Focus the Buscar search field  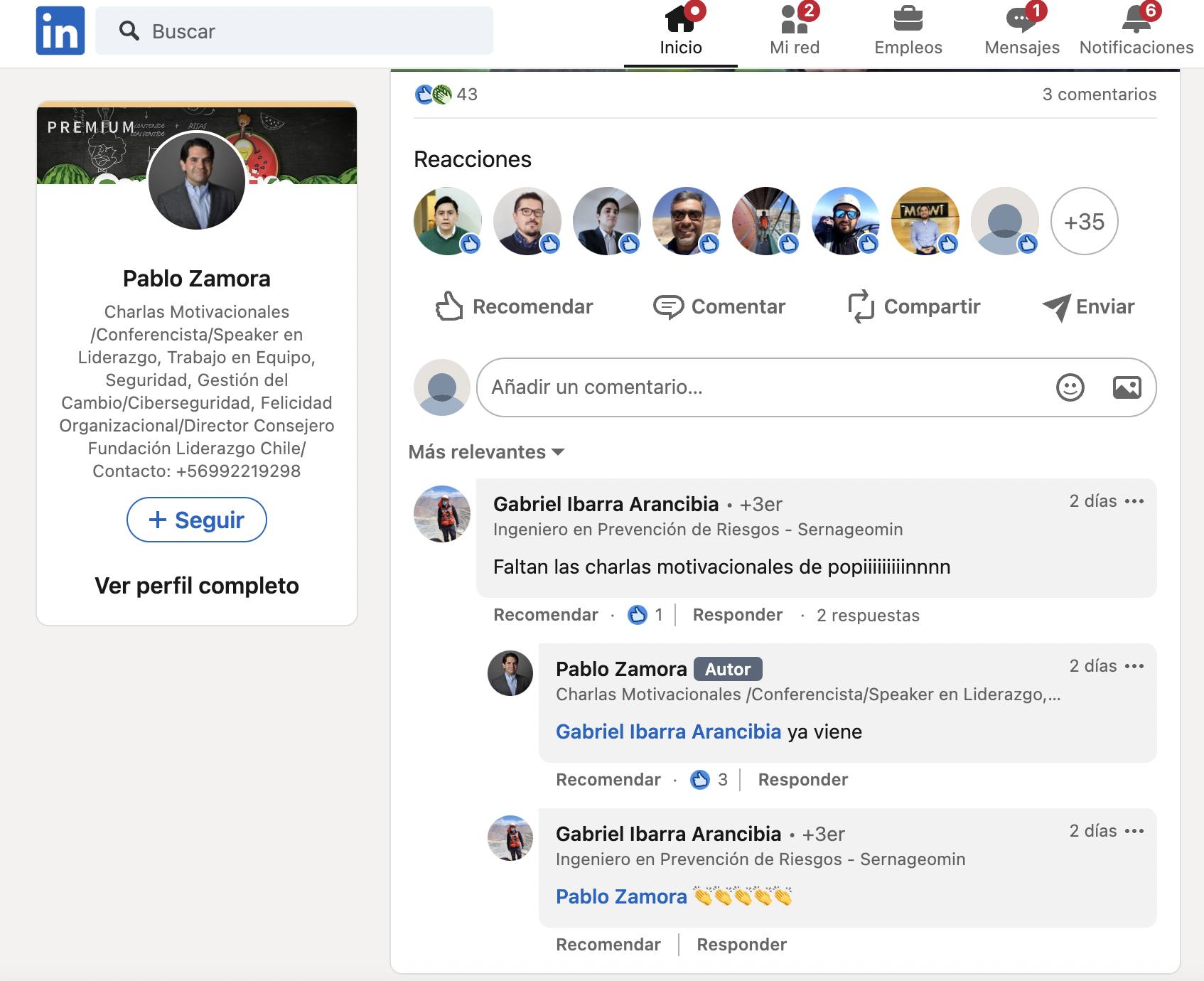coord(294,31)
